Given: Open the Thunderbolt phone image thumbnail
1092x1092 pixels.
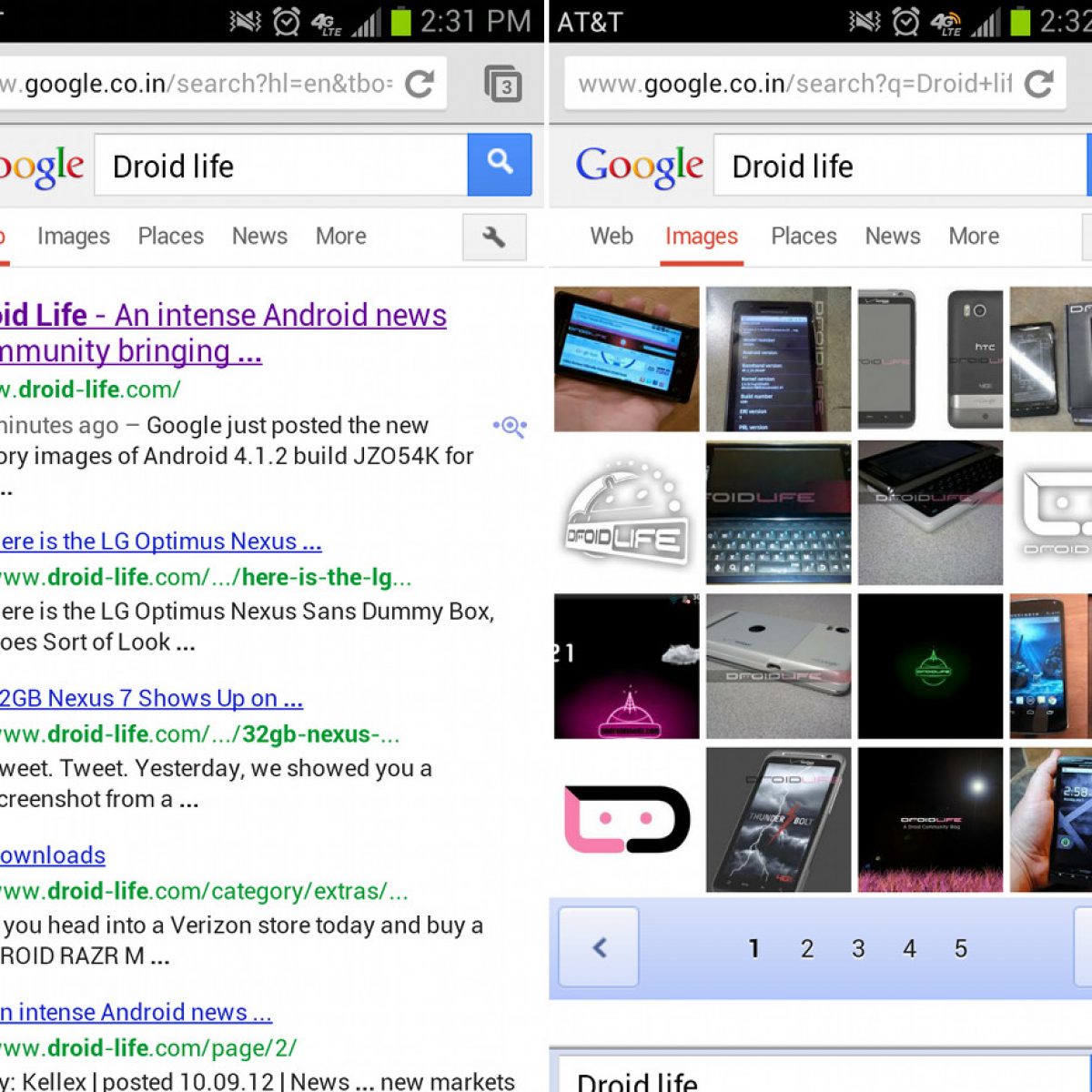Looking at the screenshot, I should click(x=778, y=820).
